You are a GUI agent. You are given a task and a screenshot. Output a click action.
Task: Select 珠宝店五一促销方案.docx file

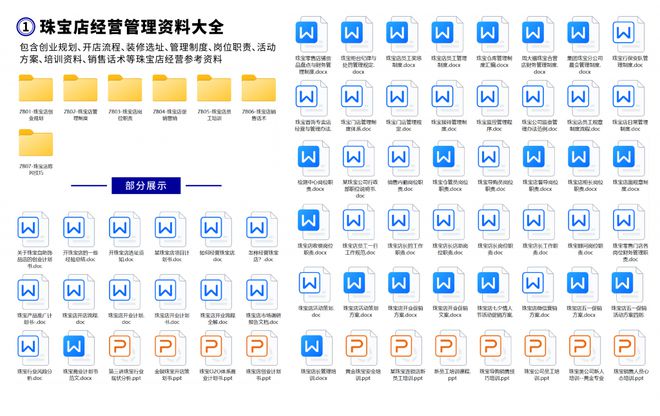click(583, 285)
